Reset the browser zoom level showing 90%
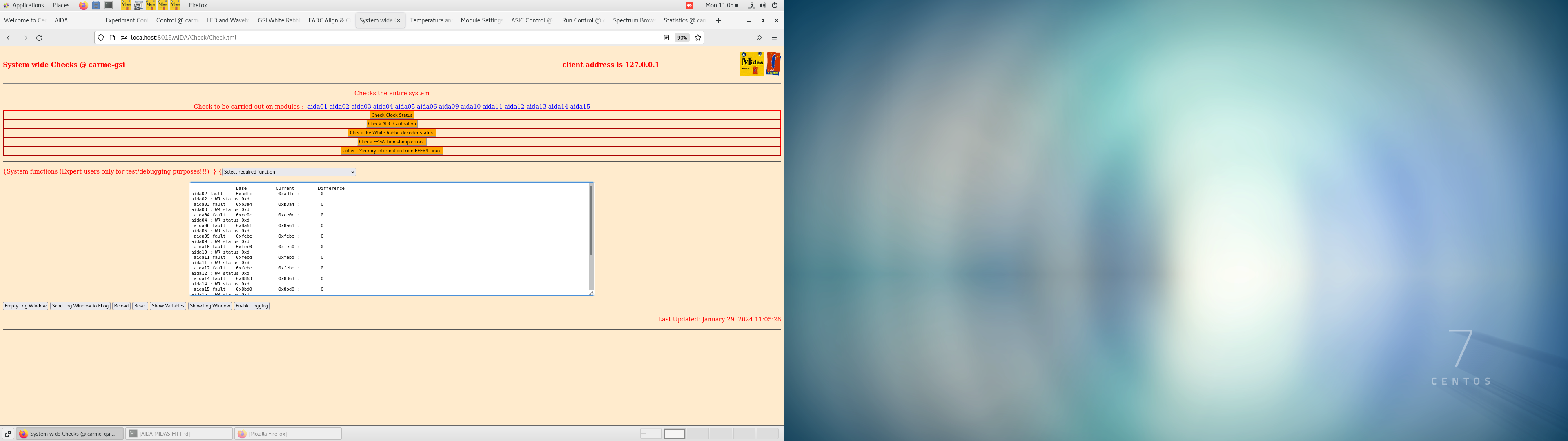This screenshot has height=441, width=1568. pos(681,37)
